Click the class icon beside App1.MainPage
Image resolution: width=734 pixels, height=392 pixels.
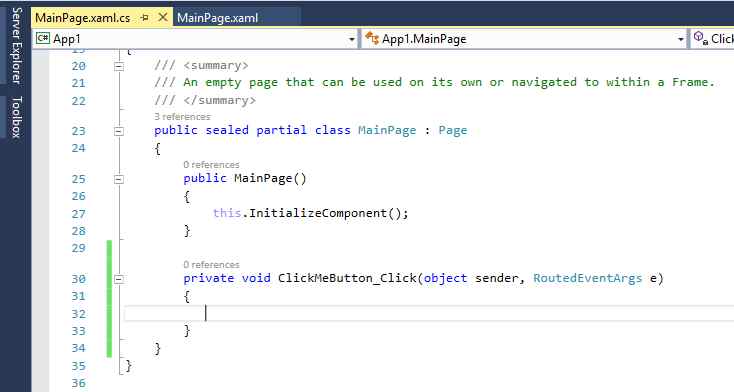pos(372,38)
